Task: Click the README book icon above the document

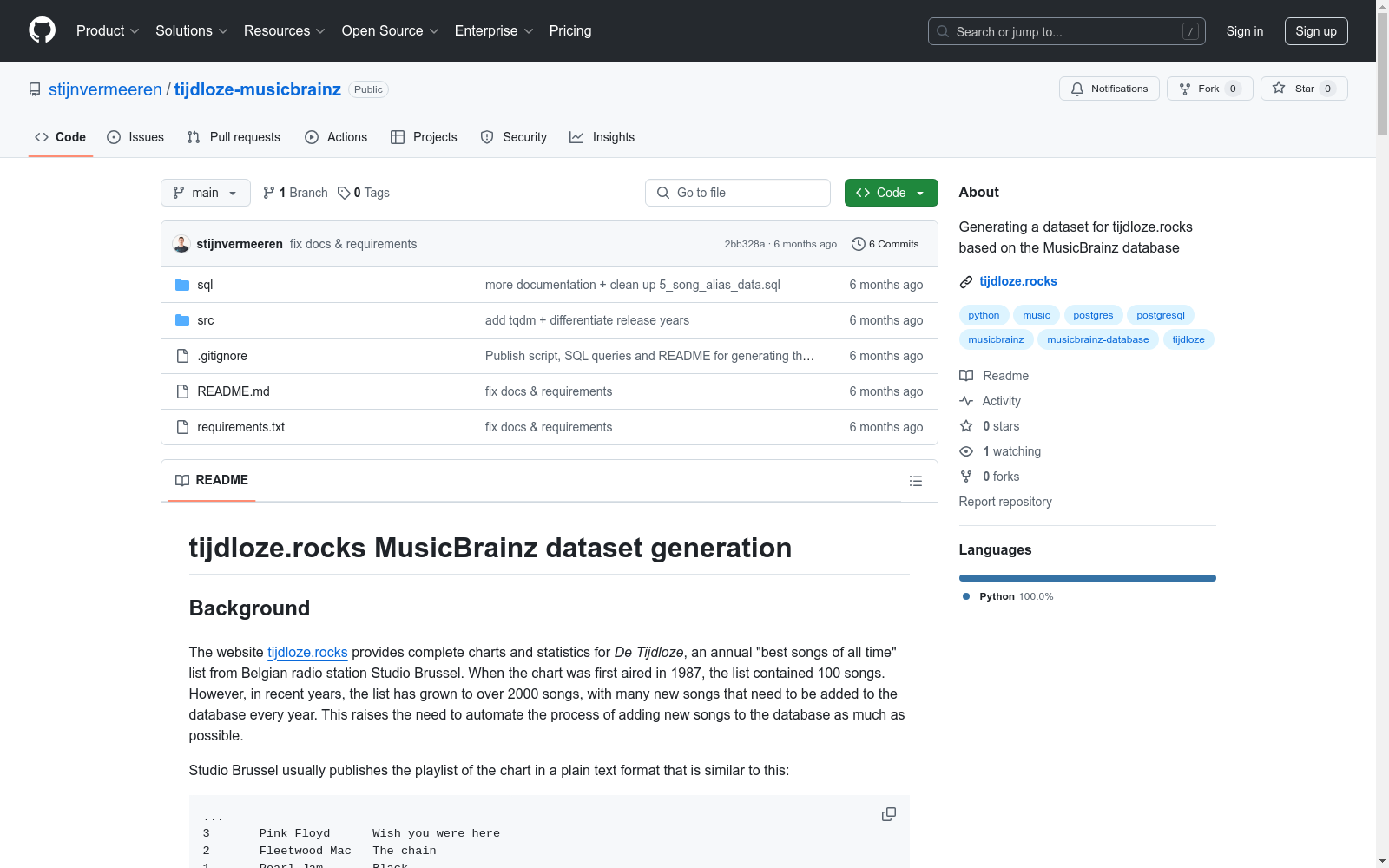Action: (x=182, y=480)
